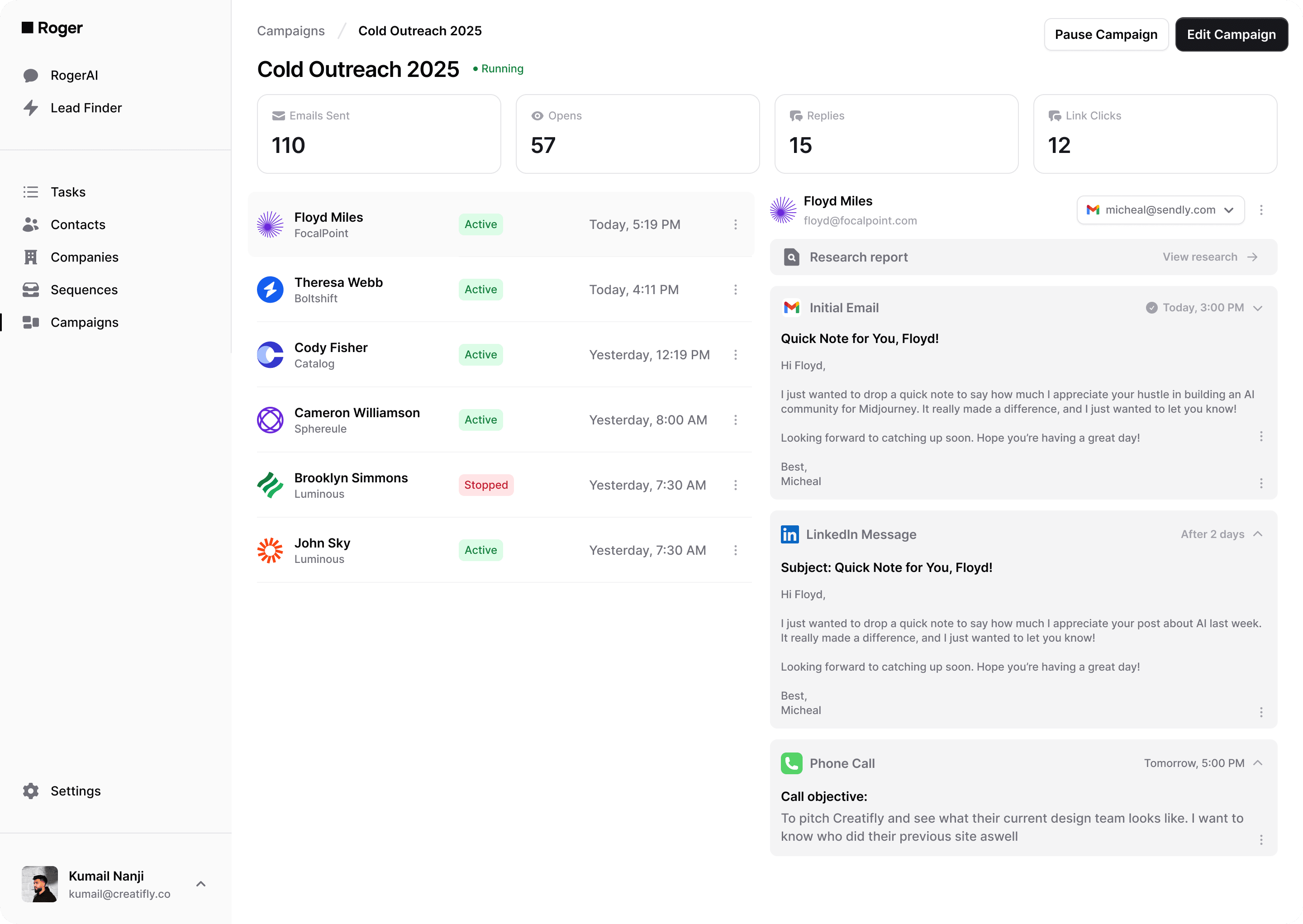
Task: Open the Settings gear icon
Action: (x=30, y=791)
